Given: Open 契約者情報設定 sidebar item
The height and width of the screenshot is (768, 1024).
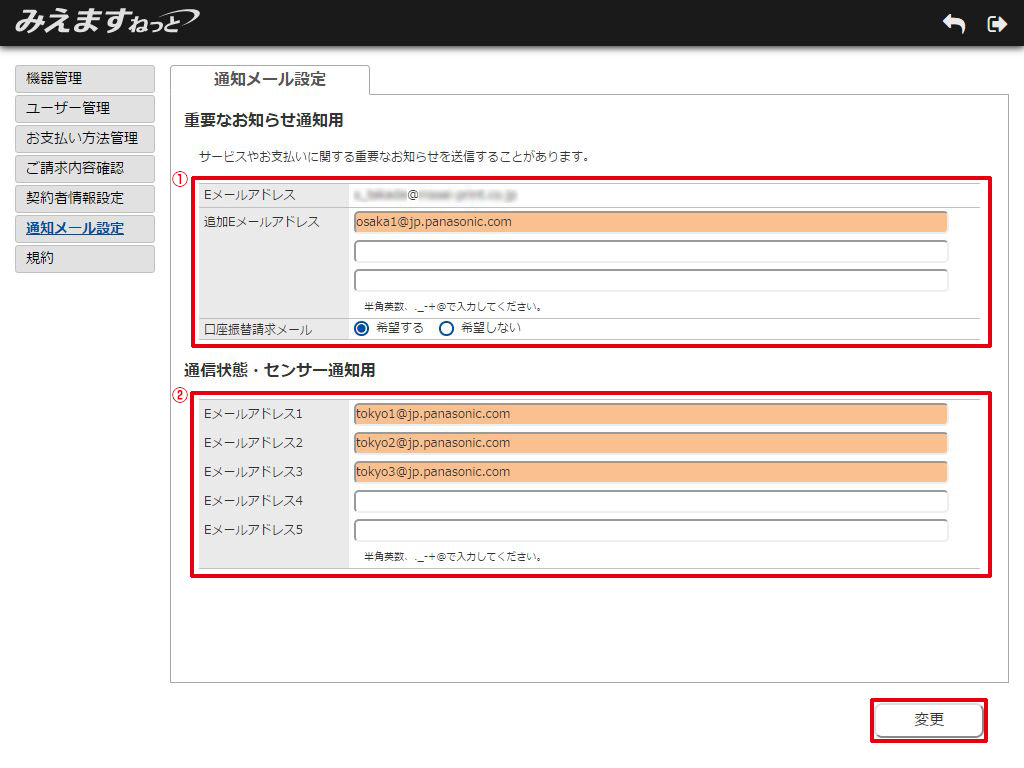Looking at the screenshot, I should 85,198.
